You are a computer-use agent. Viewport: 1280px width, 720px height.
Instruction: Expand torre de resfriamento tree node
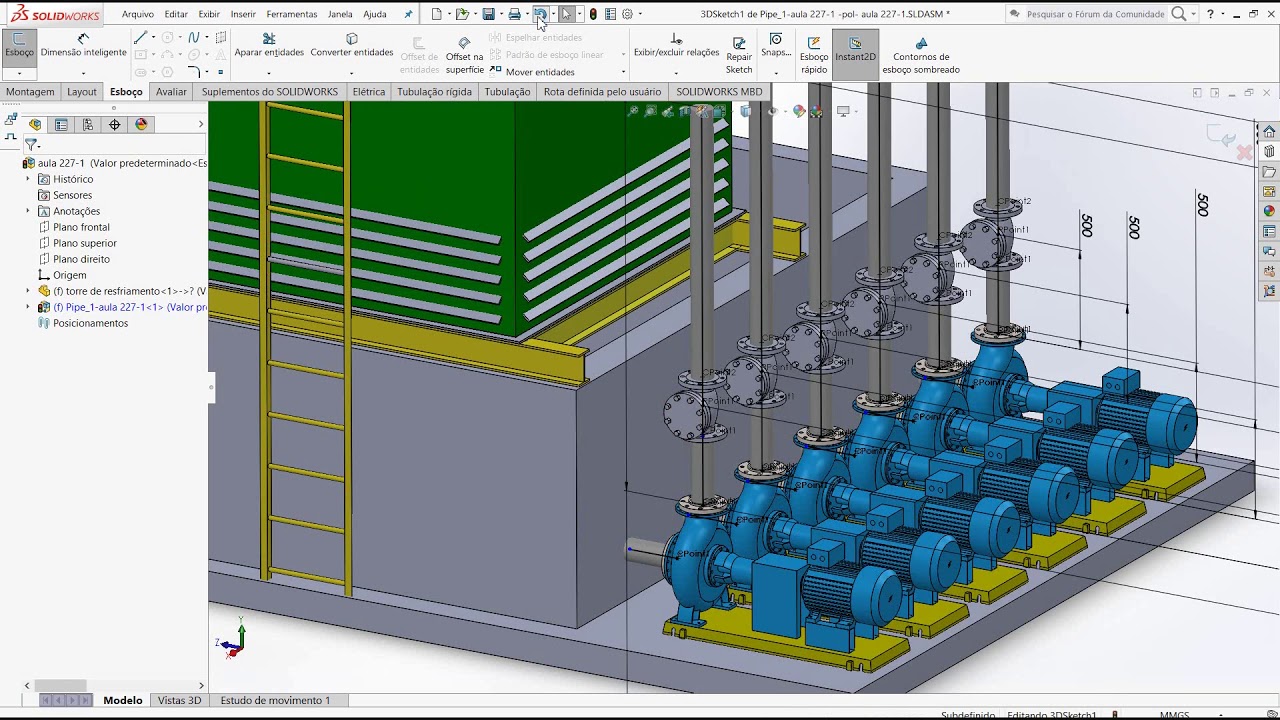[x=28, y=291]
